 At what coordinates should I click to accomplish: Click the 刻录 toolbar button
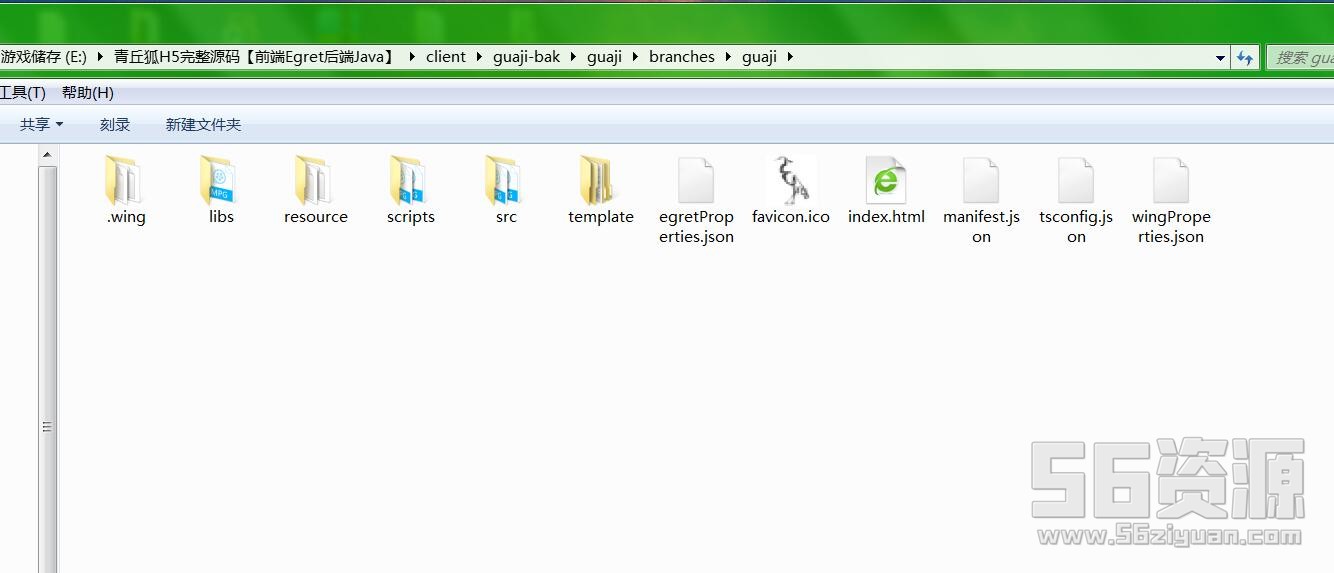(x=115, y=125)
